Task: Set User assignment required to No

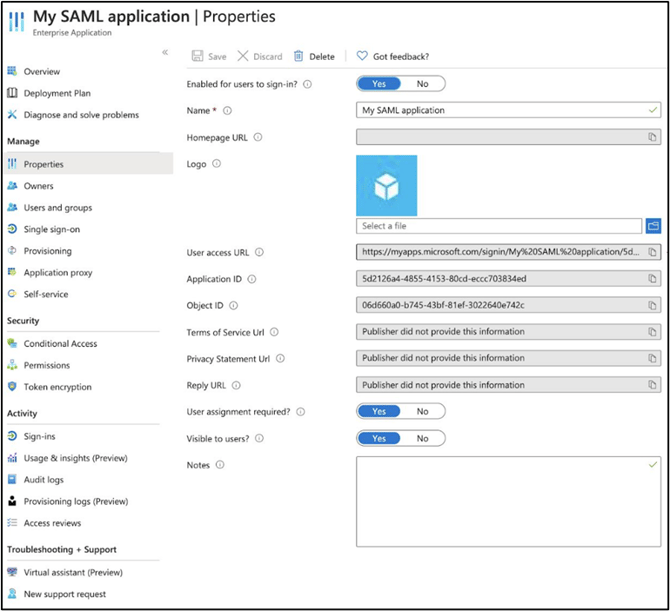Action: tap(422, 411)
